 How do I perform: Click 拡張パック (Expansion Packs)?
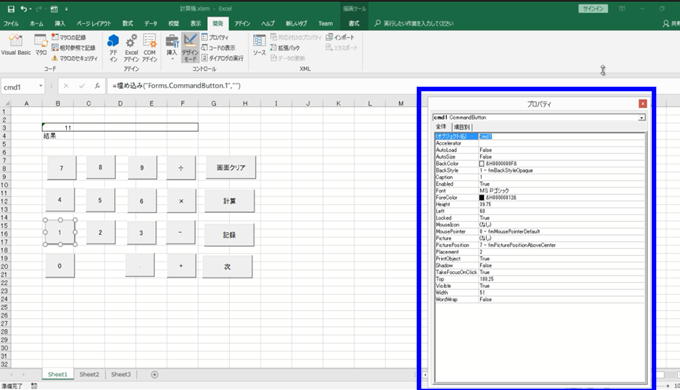(285, 47)
